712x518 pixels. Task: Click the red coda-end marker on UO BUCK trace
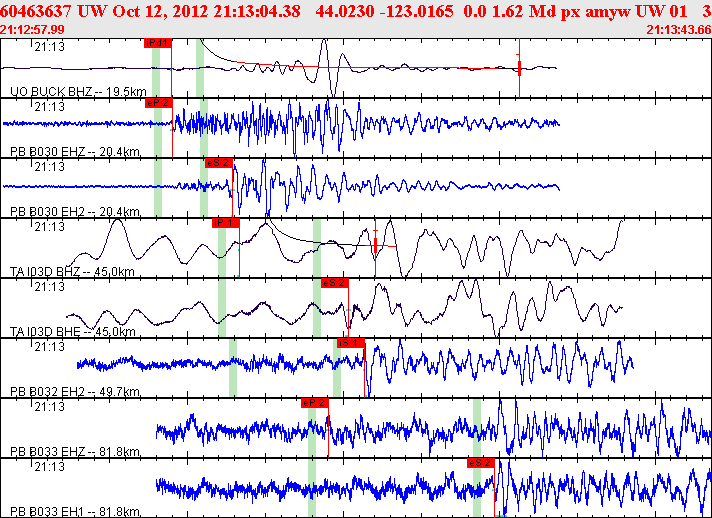pos(519,68)
